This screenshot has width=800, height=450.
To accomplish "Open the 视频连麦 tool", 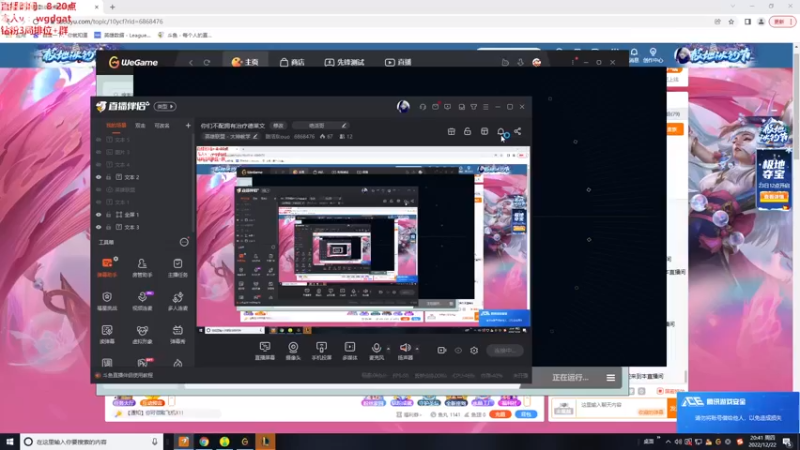I will pos(142,301).
